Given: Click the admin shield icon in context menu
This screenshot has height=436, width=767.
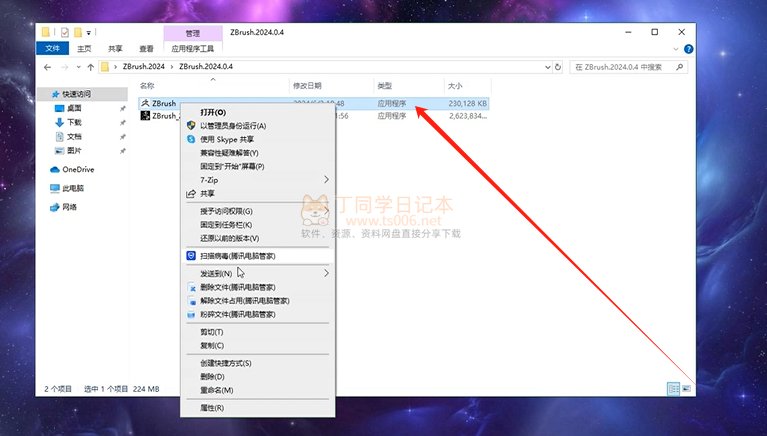Looking at the screenshot, I should [191, 126].
